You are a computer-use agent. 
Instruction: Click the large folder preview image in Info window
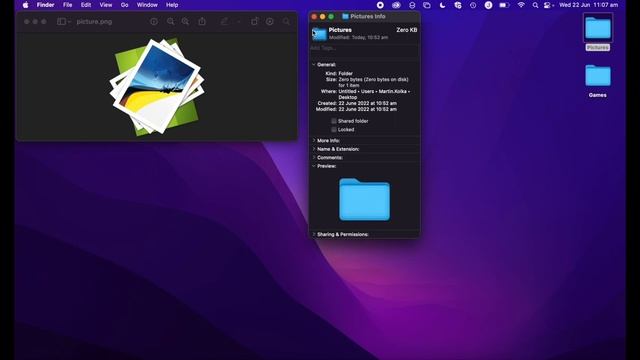click(364, 200)
